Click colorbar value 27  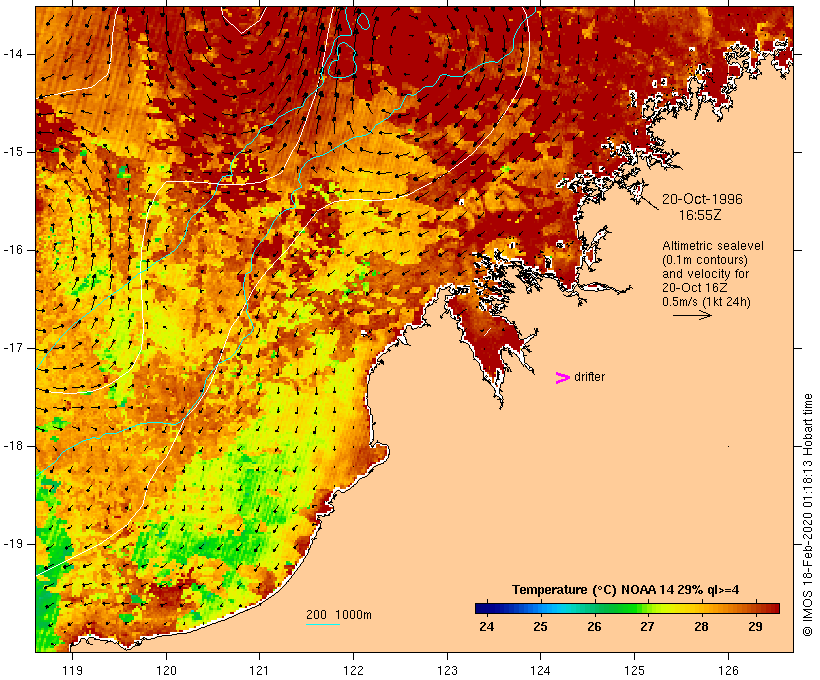(x=647, y=627)
